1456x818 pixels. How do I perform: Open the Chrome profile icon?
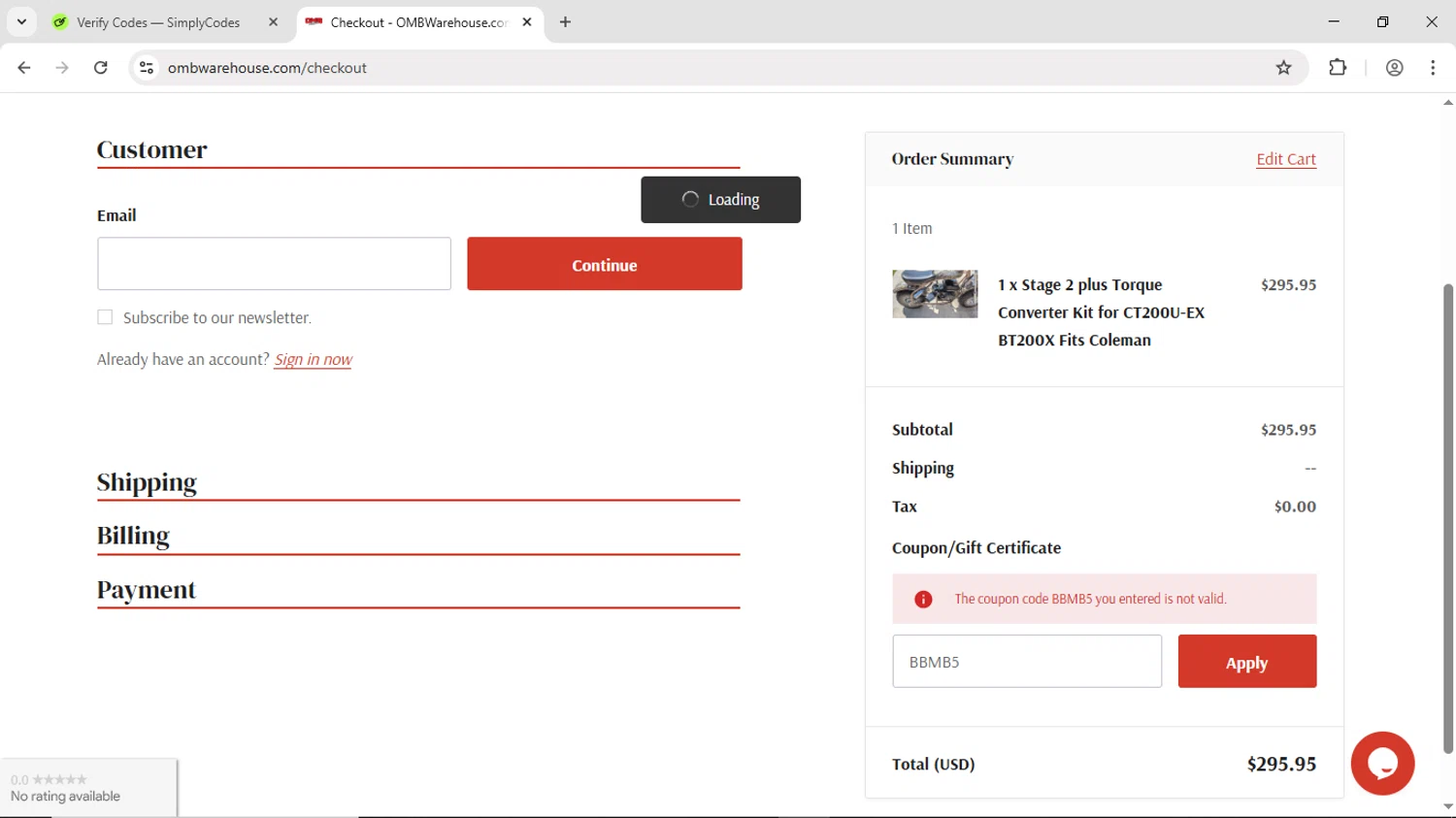[x=1394, y=68]
